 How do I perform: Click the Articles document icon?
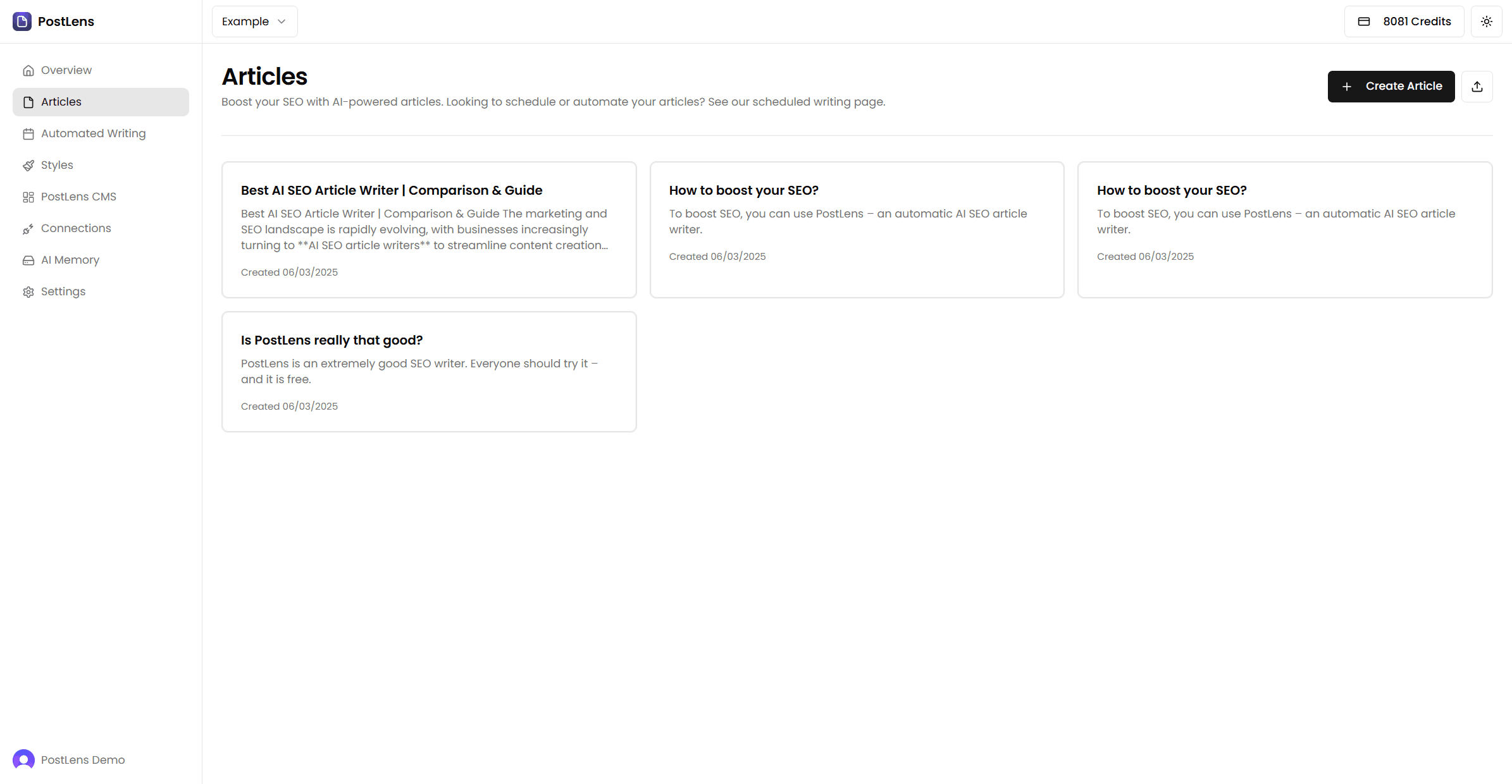pyautogui.click(x=28, y=102)
